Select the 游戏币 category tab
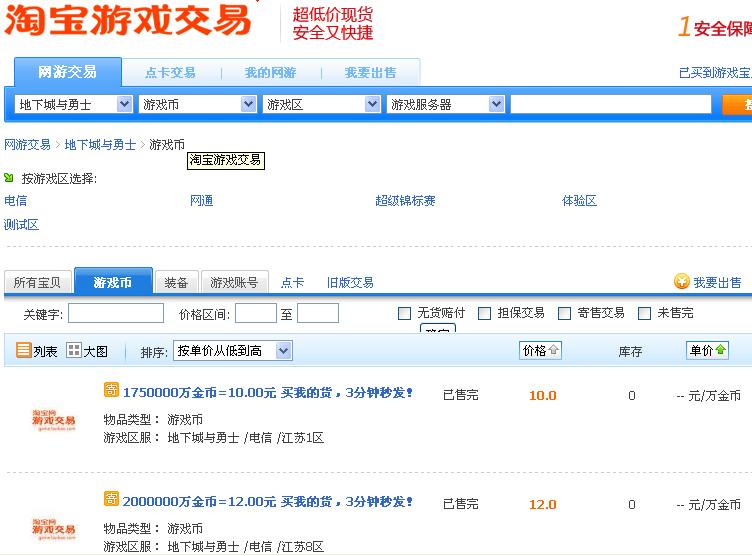Viewport: 752px width, 556px height. 113,282
